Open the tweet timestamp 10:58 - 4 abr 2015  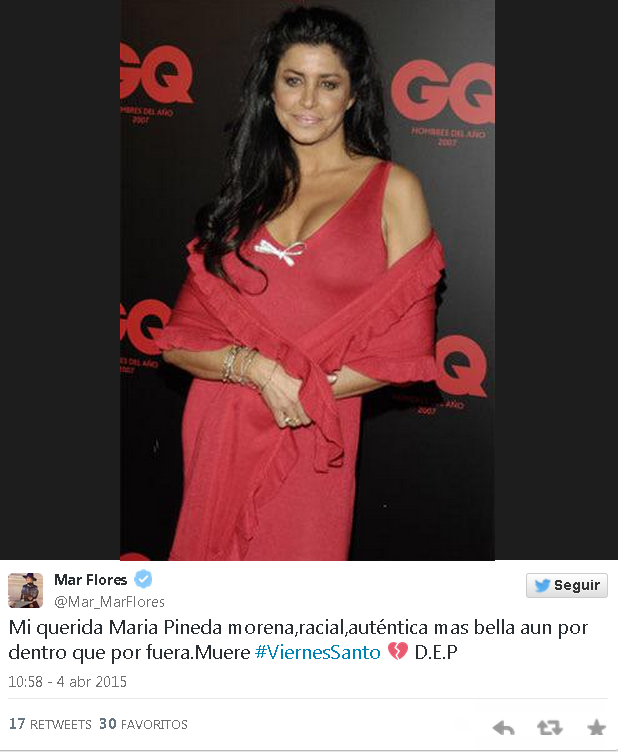[x=68, y=682]
